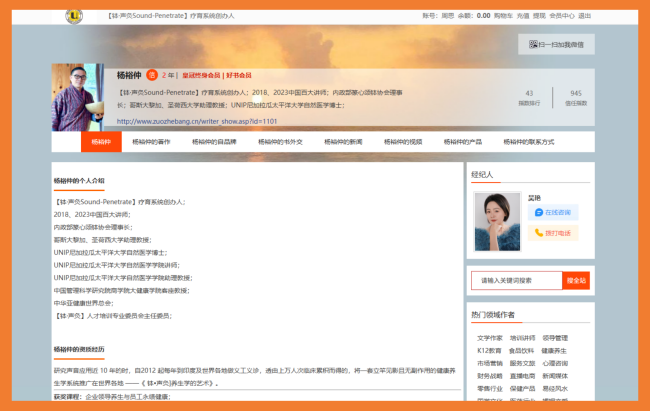Screen dimensions: 650x411
Task: Browse the 文学作家 category
Action: pos(490,338)
